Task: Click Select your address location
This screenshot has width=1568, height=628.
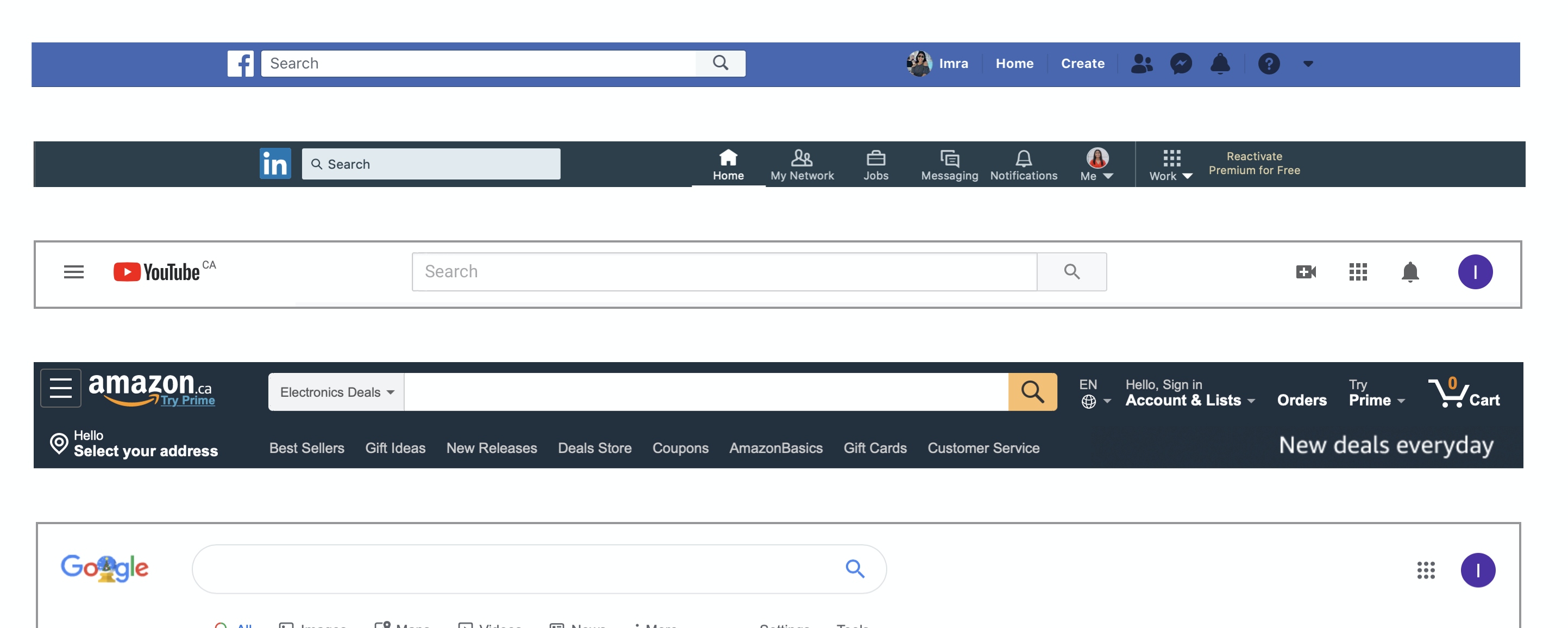Action: 133,444
